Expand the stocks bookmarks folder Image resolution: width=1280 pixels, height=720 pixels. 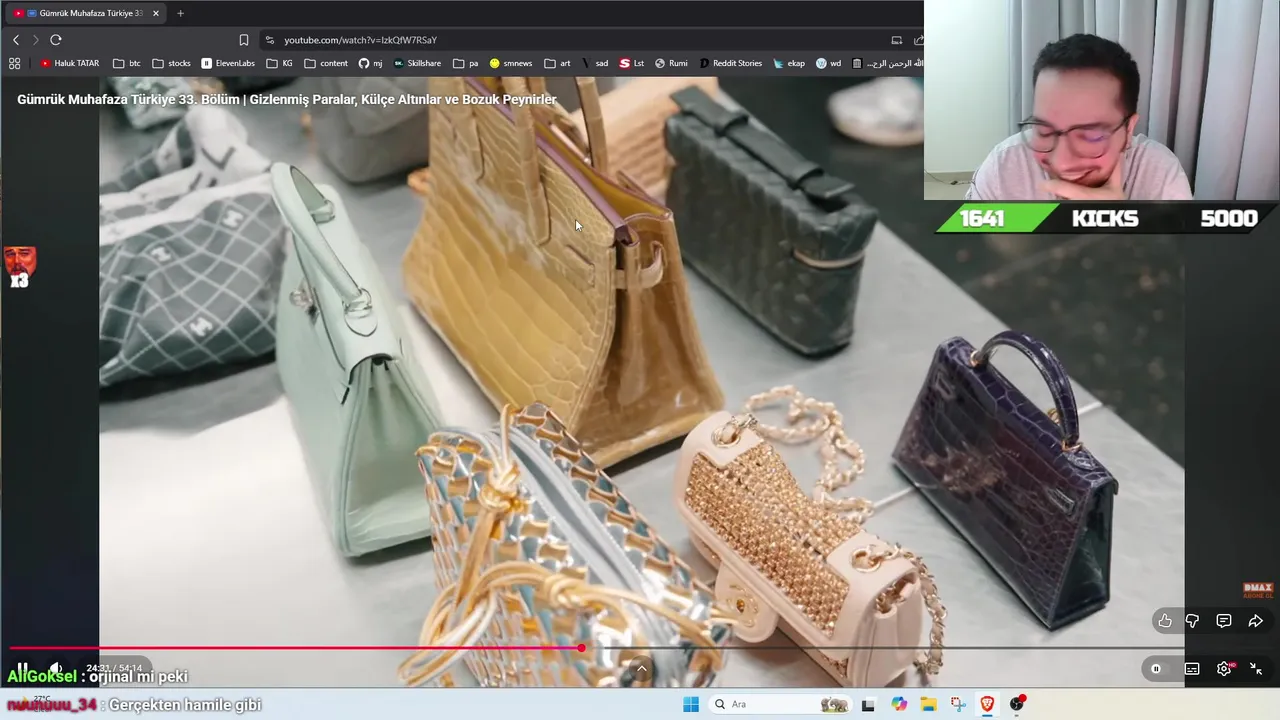pyautogui.click(x=171, y=63)
